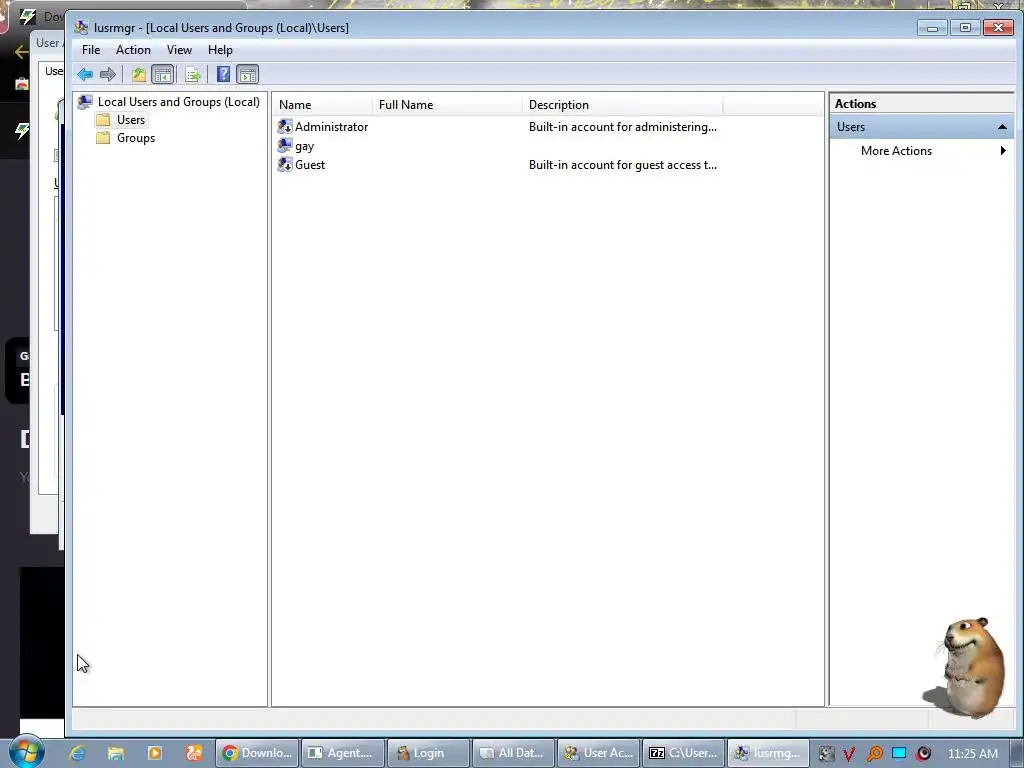
Task: Launch Internet Explorer from the taskbar
Action: [77, 753]
